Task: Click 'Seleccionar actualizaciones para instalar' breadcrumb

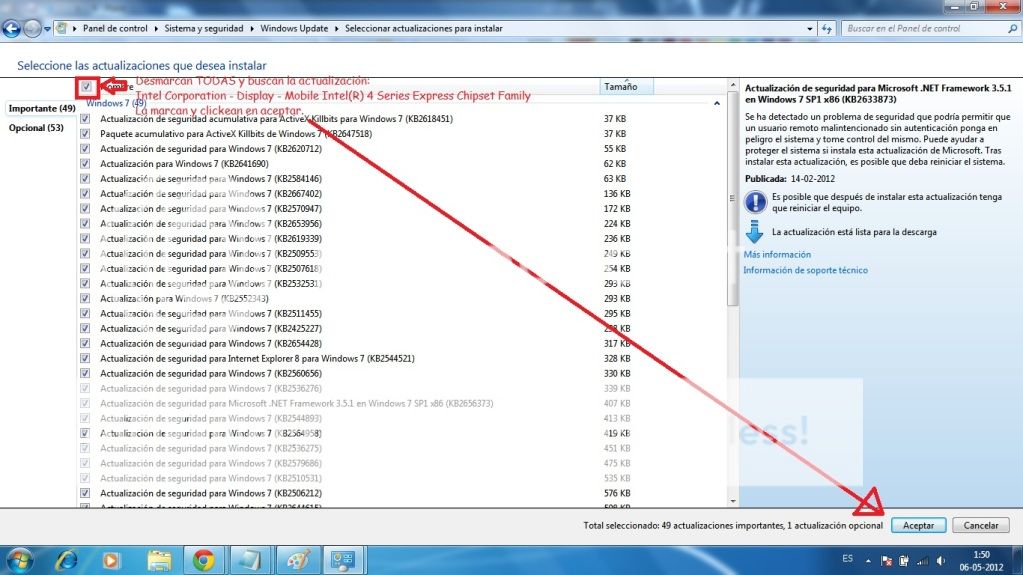Action: 423,29
